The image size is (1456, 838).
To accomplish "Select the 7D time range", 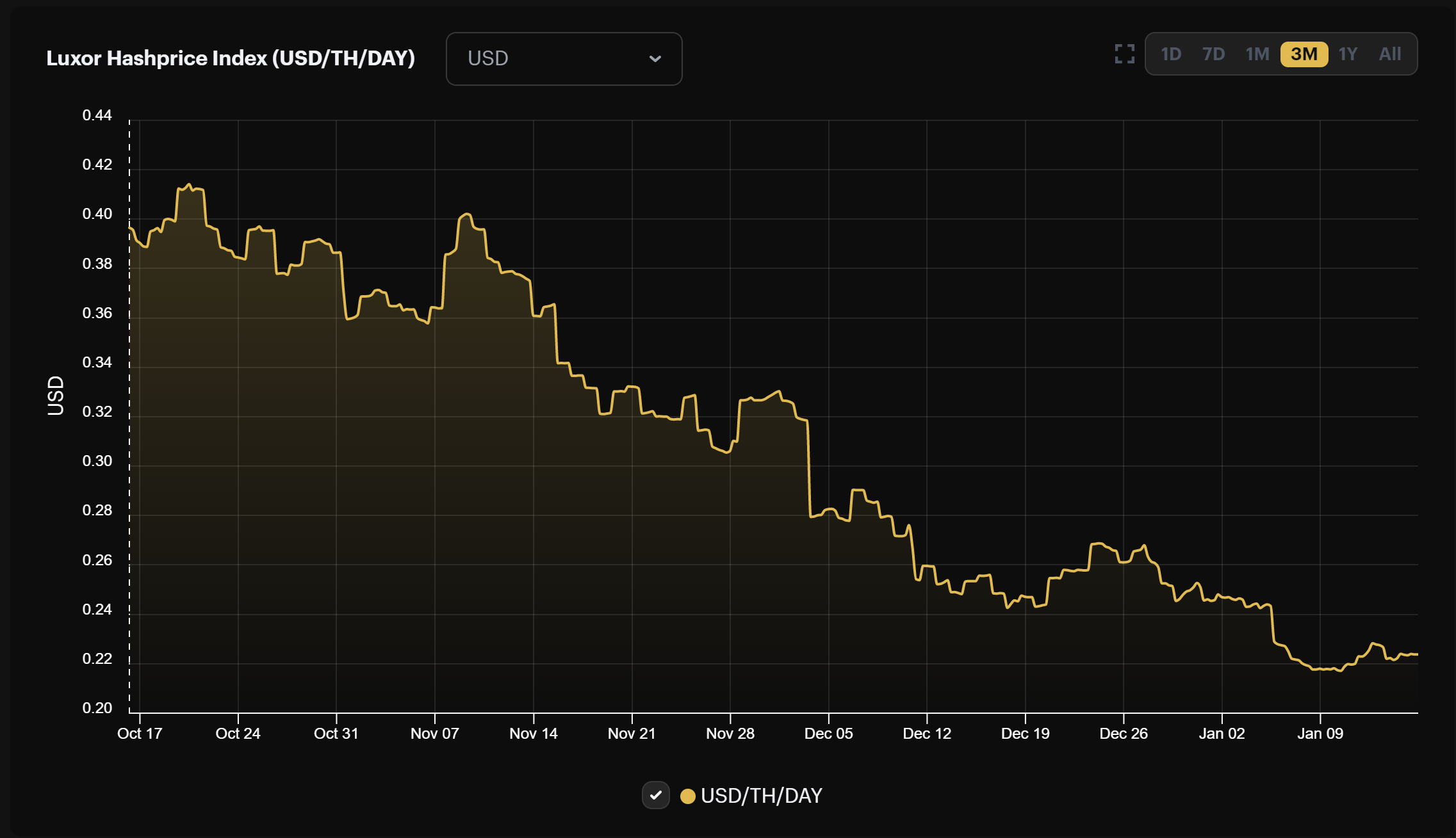I will tap(1213, 54).
